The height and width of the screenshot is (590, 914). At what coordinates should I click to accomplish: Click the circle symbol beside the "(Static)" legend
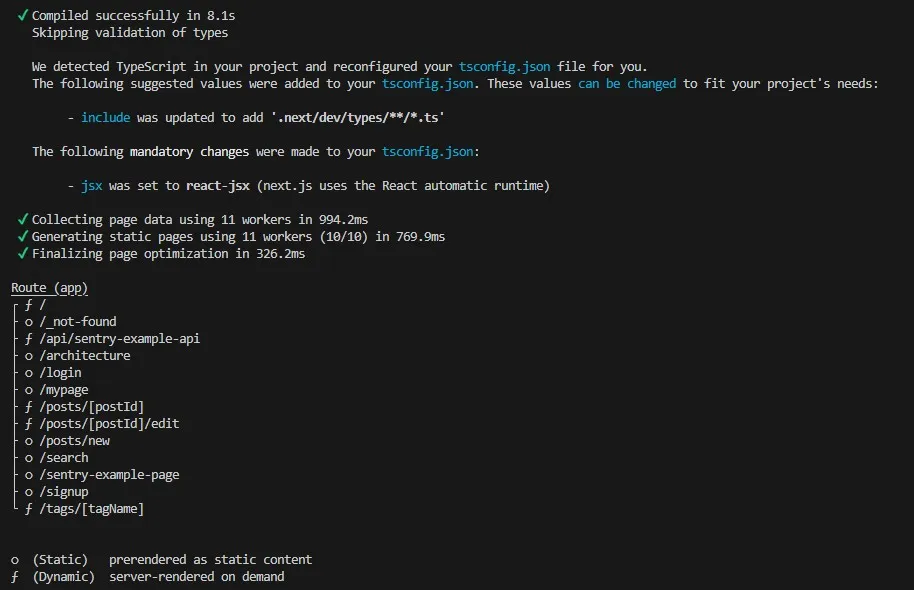[15, 560]
